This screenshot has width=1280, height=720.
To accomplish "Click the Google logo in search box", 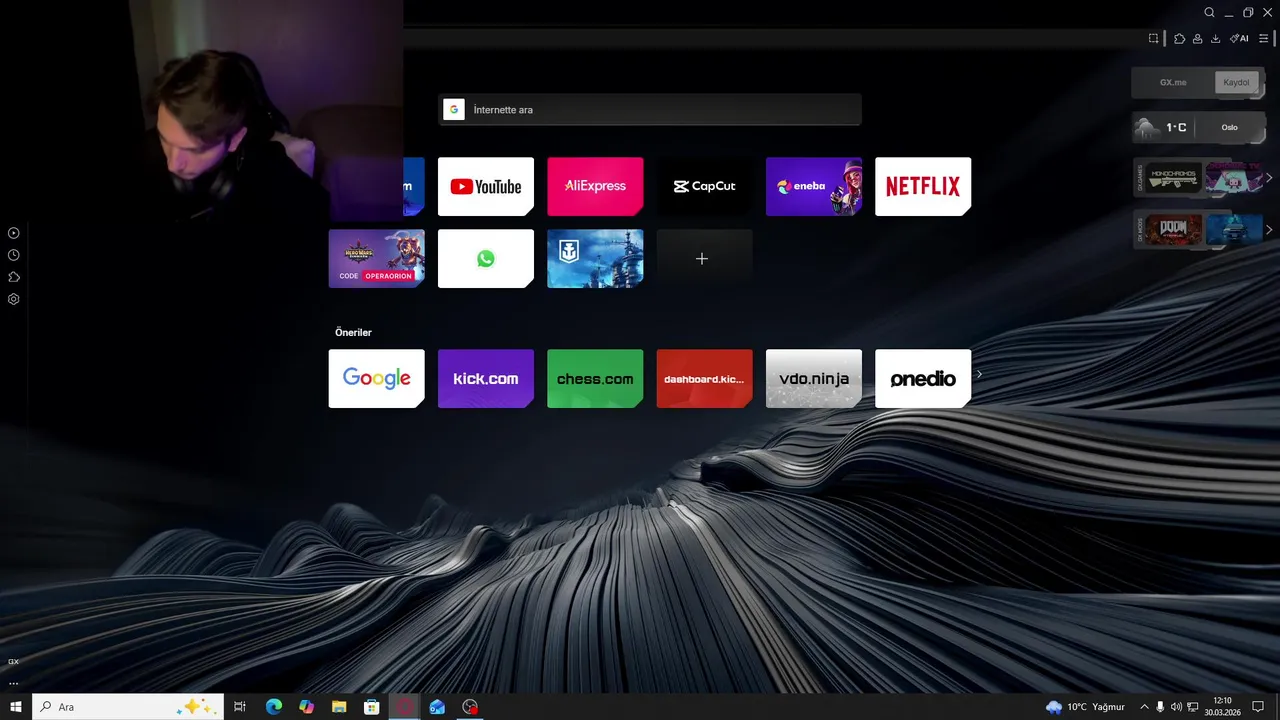I will (454, 110).
